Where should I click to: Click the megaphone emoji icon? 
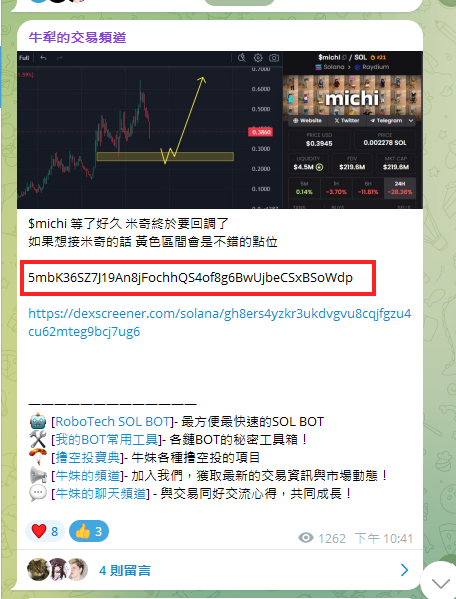[x=38, y=475]
